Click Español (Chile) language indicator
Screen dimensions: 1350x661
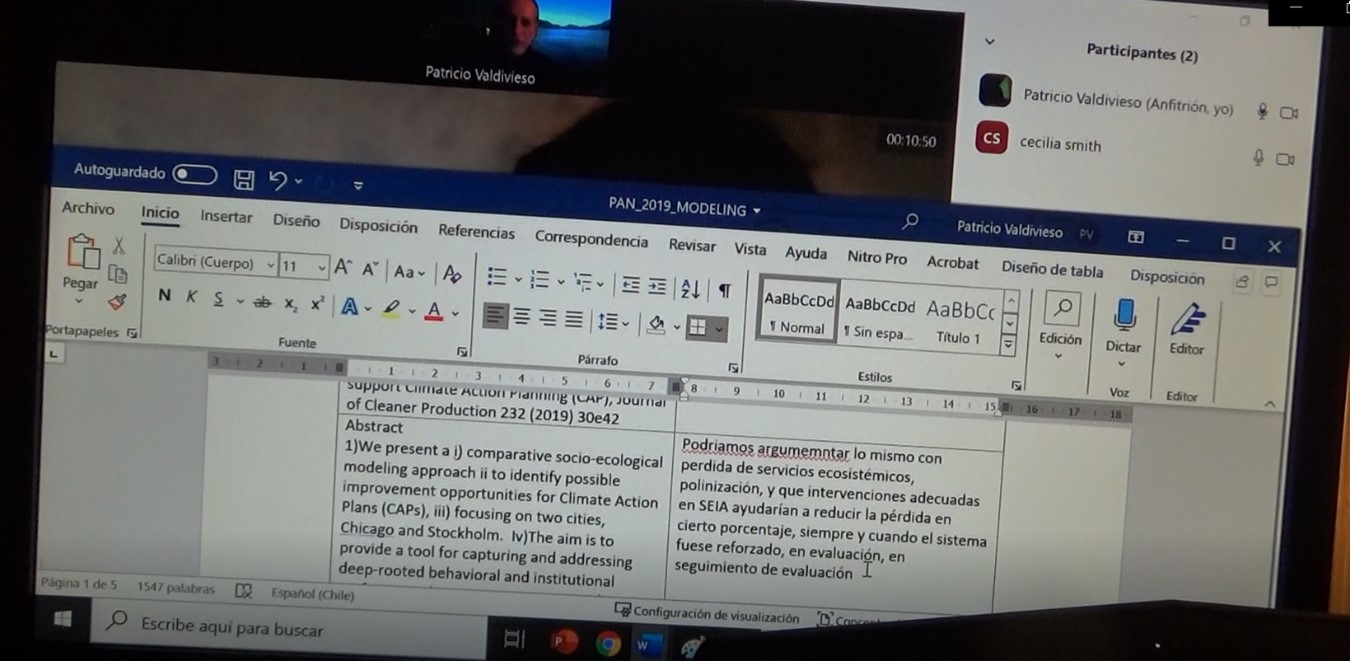tap(312, 593)
